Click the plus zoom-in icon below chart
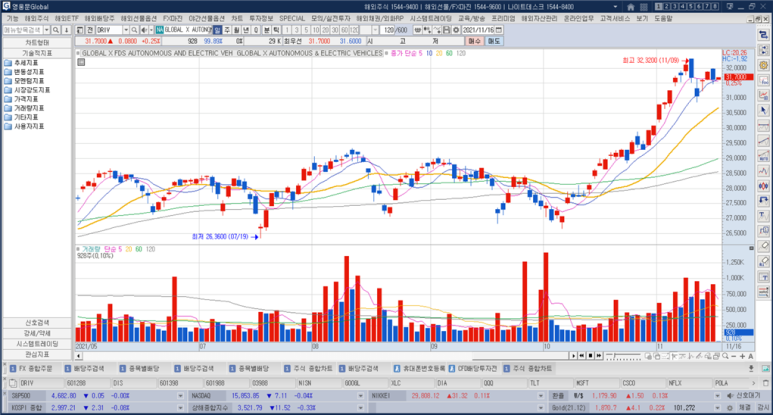The width and height of the screenshot is (773, 415). coord(742,356)
